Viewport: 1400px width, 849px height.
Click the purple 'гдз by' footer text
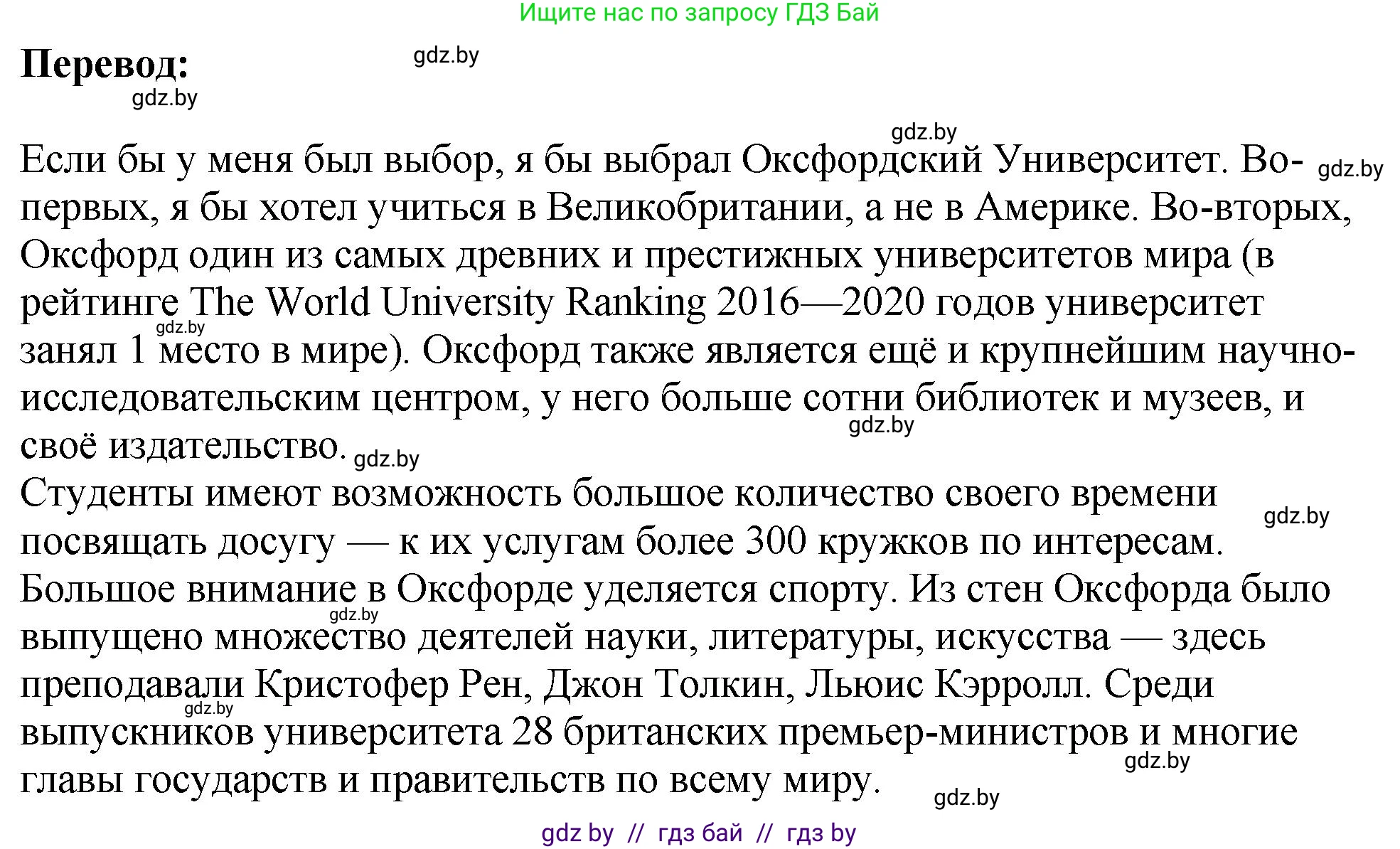[x=821, y=833]
